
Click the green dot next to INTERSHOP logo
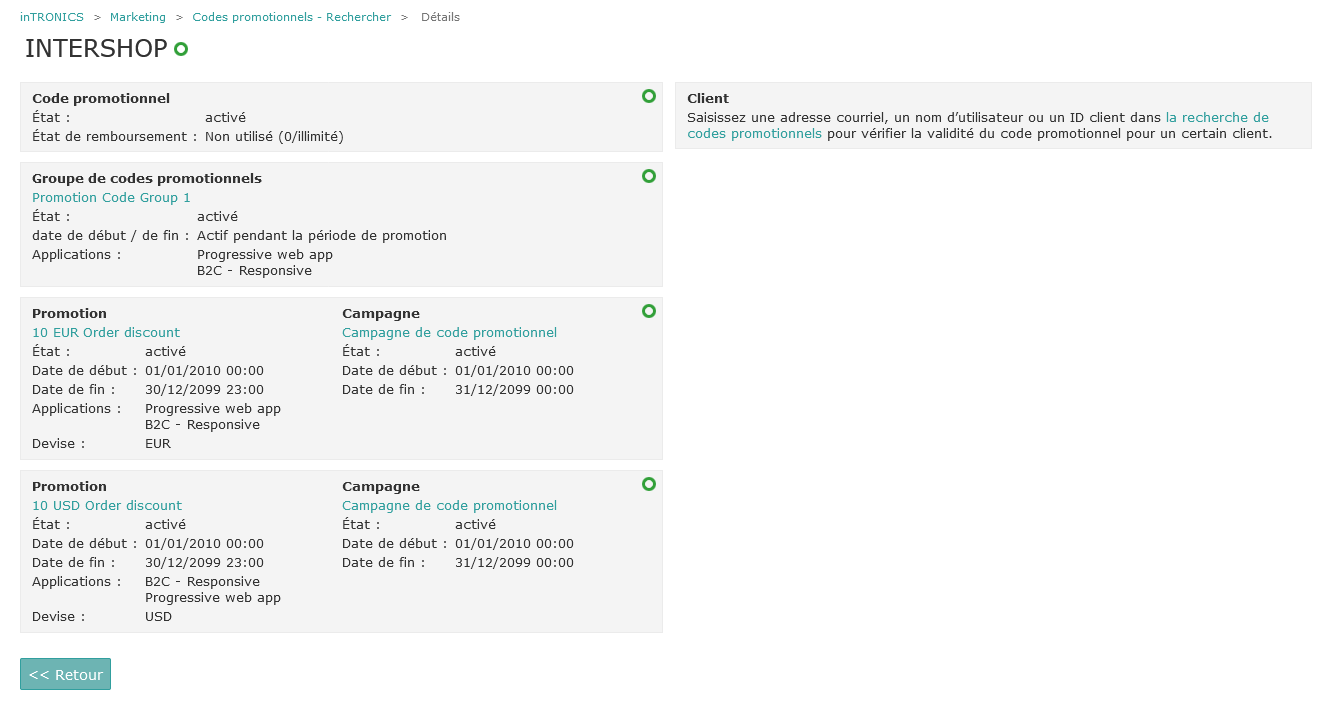180,48
